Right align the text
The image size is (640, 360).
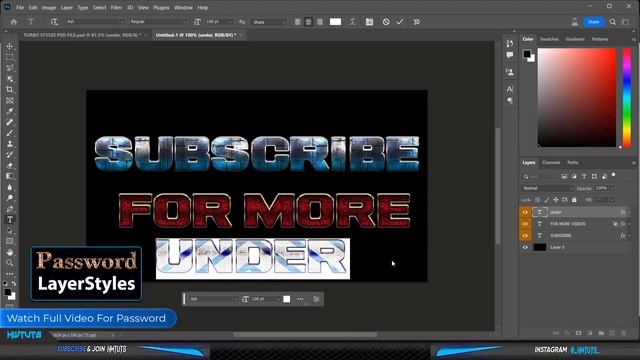tap(320, 22)
